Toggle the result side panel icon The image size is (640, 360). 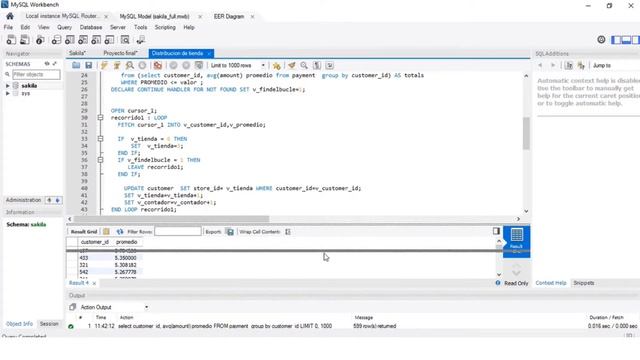[496, 231]
